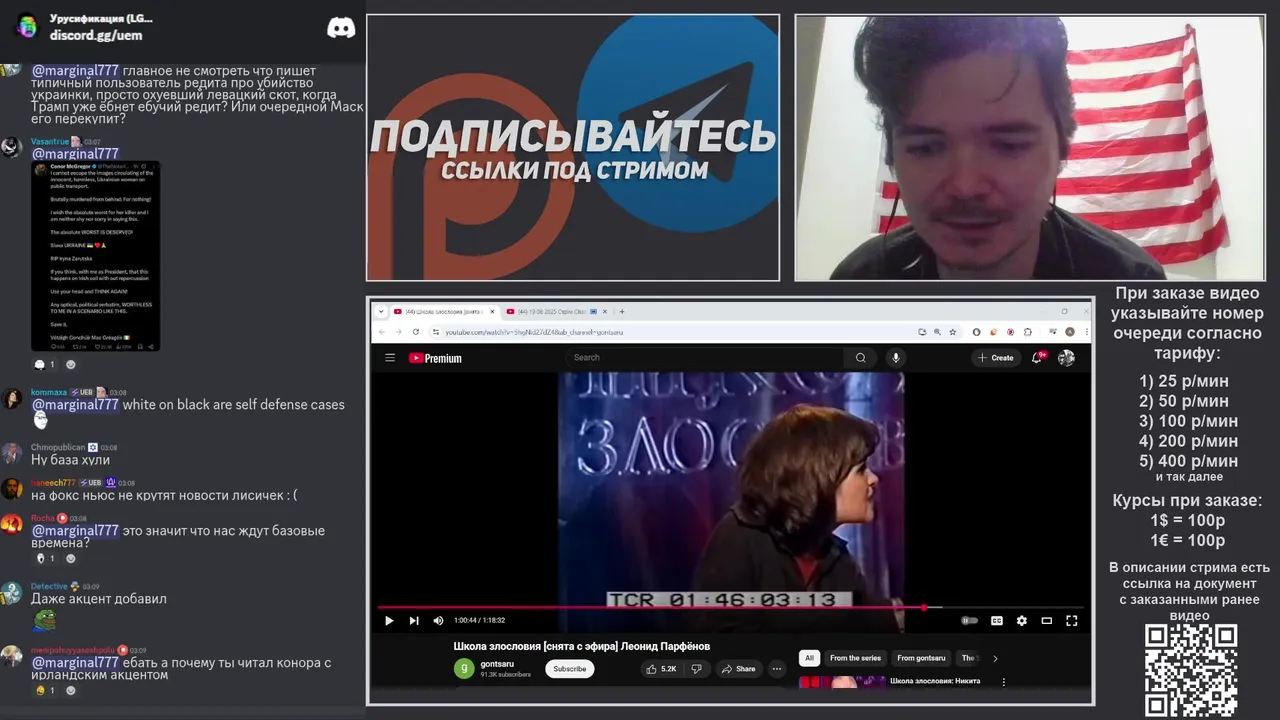Open browser tab search dropdown arrow

pyautogui.click(x=381, y=311)
